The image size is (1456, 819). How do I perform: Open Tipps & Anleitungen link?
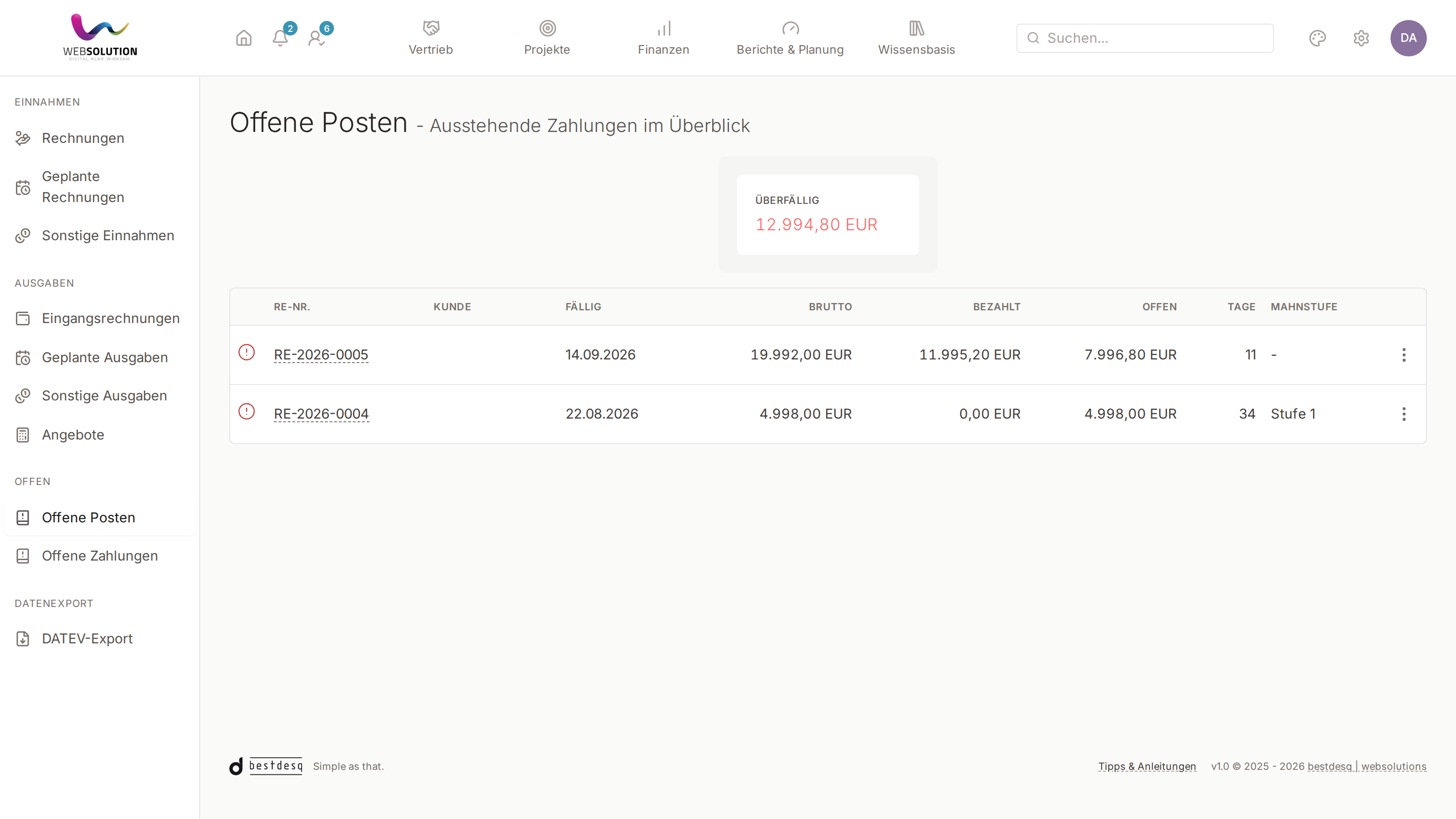[1147, 766]
